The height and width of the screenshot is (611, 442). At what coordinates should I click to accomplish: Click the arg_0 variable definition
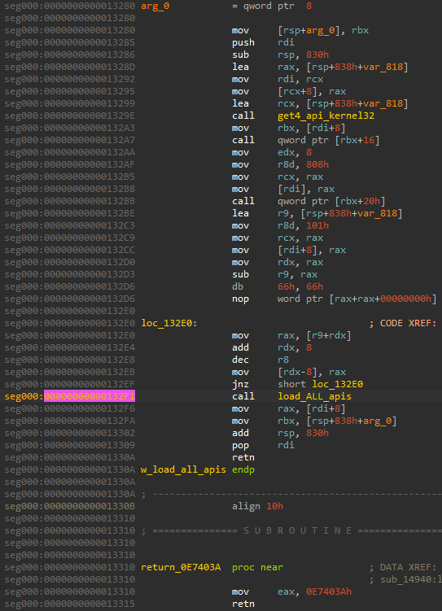click(155, 6)
